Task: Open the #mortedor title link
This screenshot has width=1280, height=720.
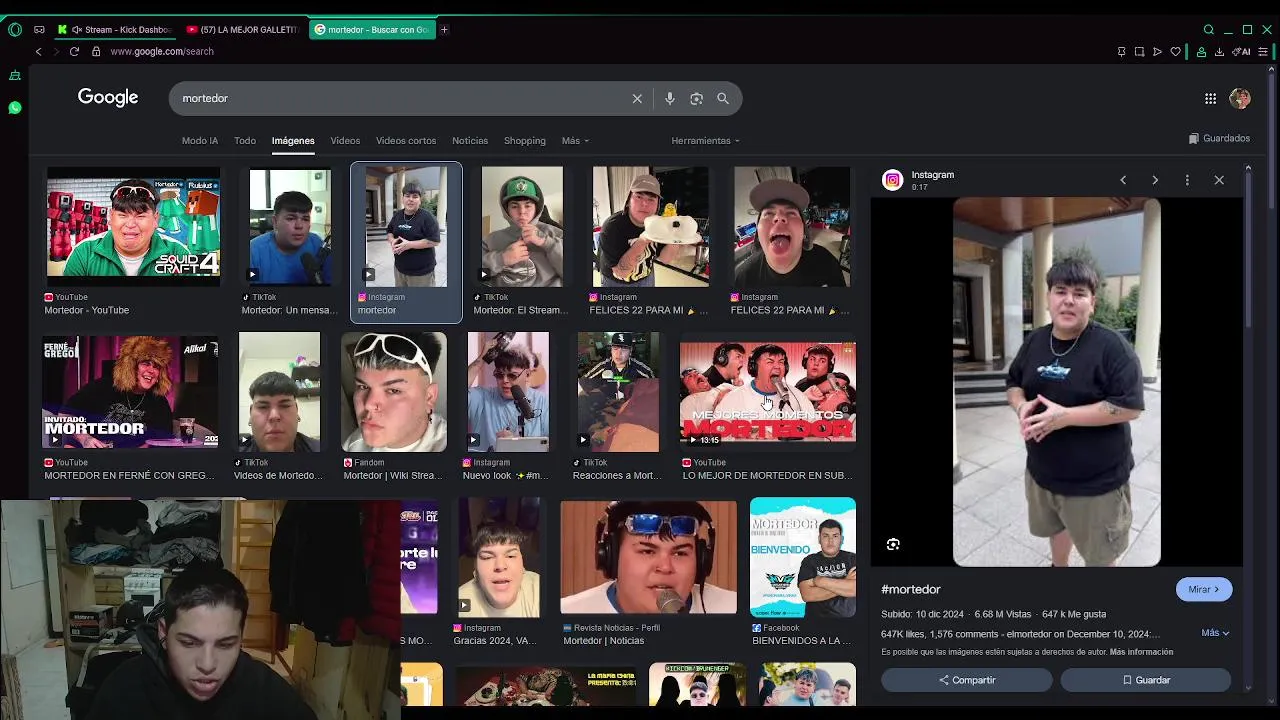Action: [911, 589]
